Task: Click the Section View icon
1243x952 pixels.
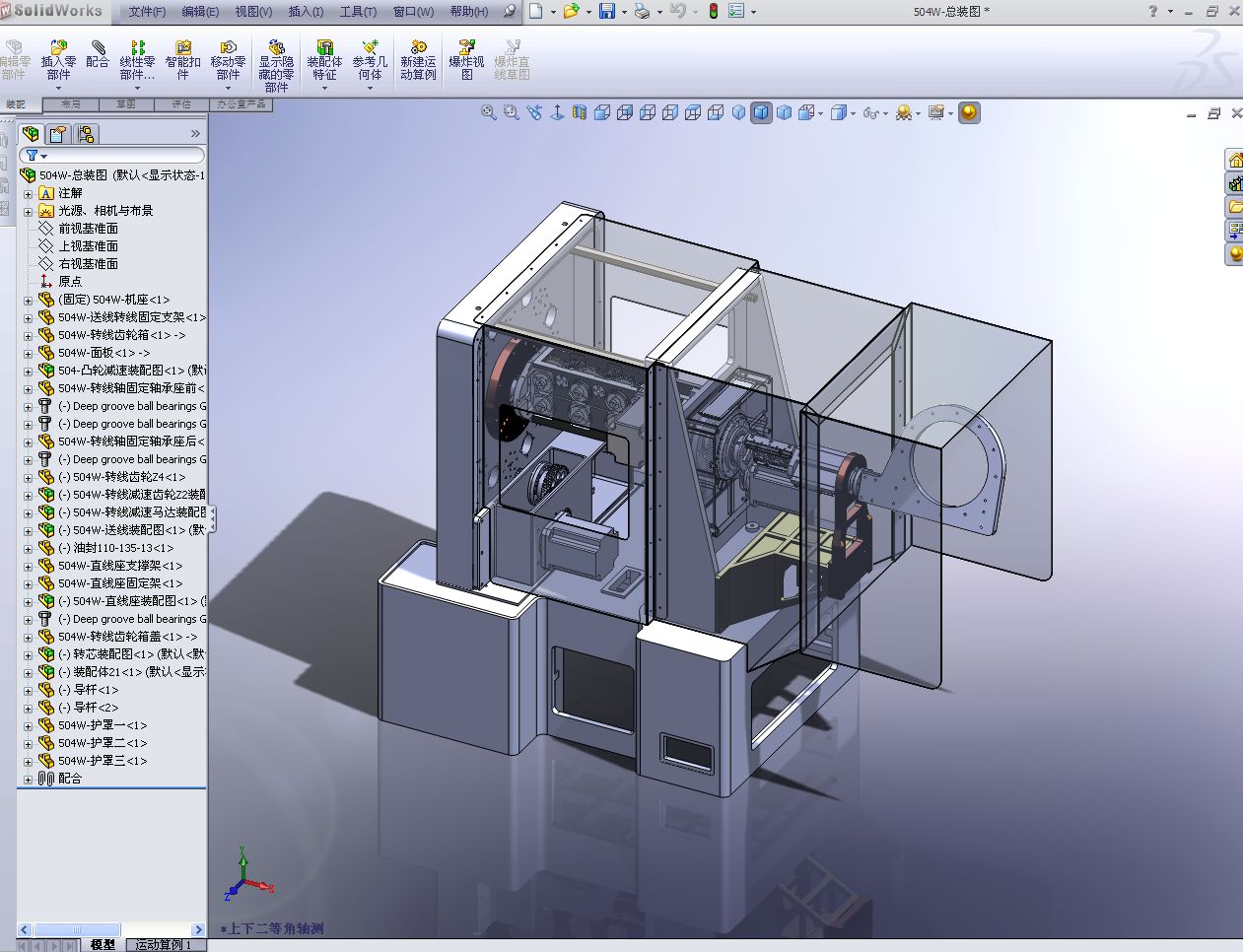Action: [x=580, y=112]
